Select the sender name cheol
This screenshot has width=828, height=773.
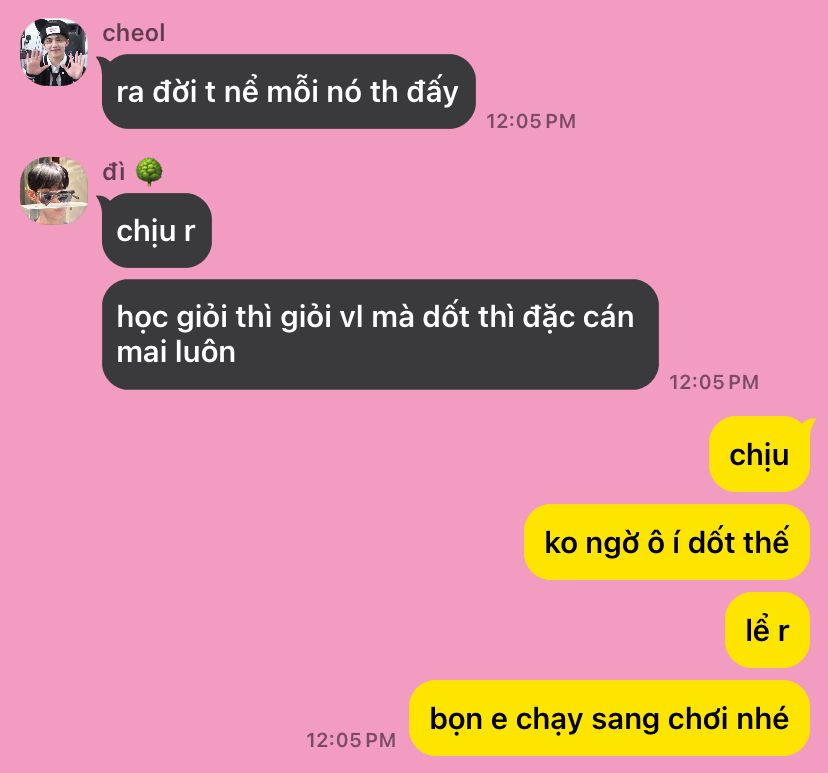(x=134, y=33)
